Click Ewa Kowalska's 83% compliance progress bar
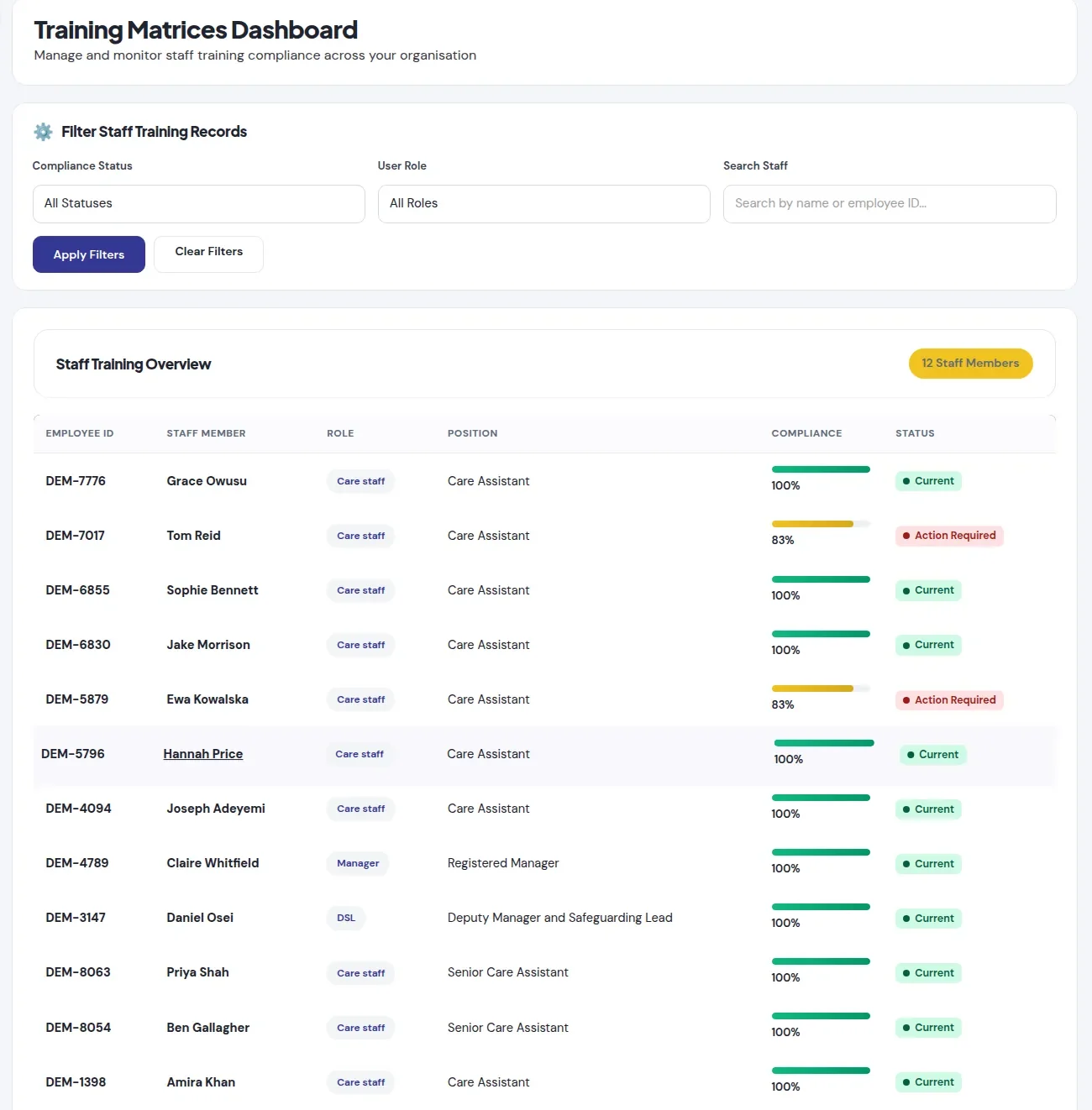 pos(821,689)
